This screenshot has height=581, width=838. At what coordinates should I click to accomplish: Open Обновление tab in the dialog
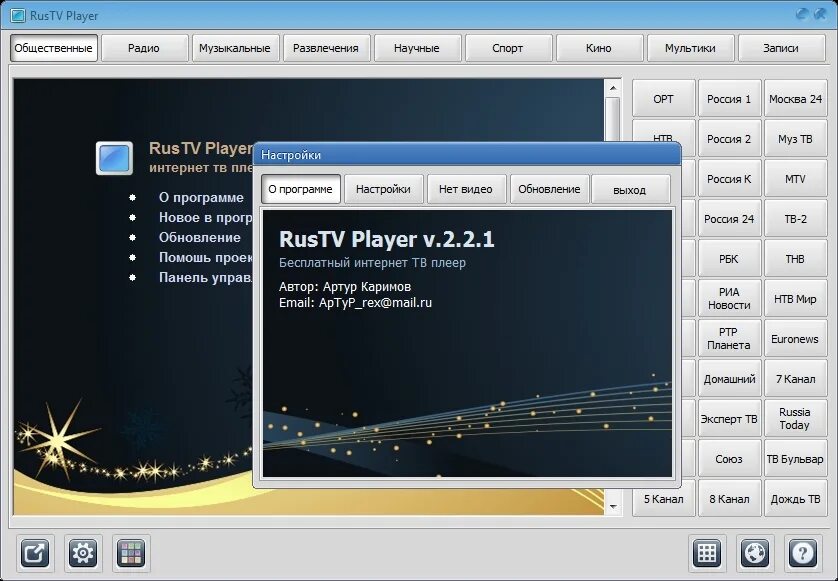coord(549,189)
